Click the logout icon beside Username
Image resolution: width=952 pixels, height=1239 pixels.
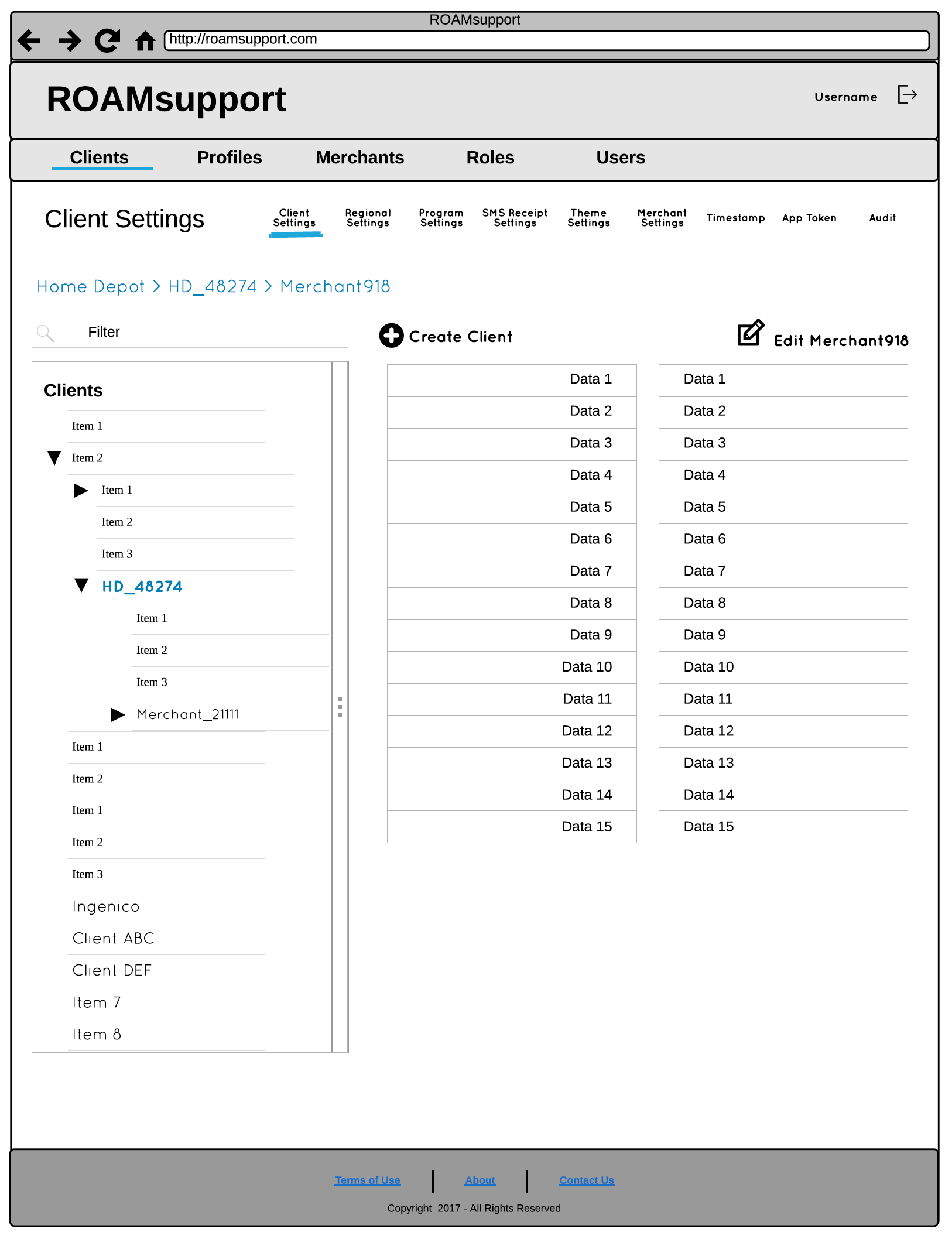click(907, 94)
